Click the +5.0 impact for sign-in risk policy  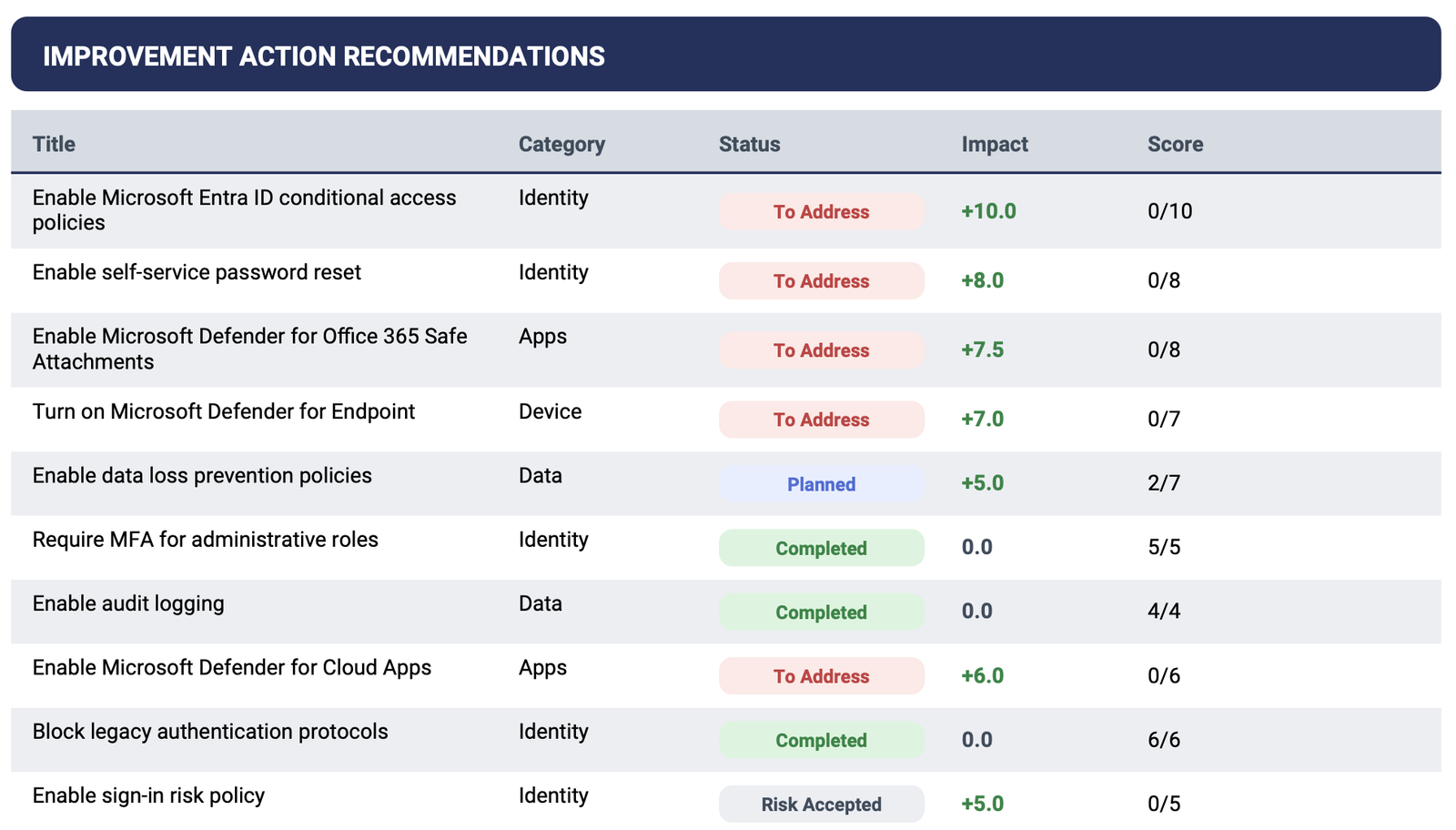983,804
